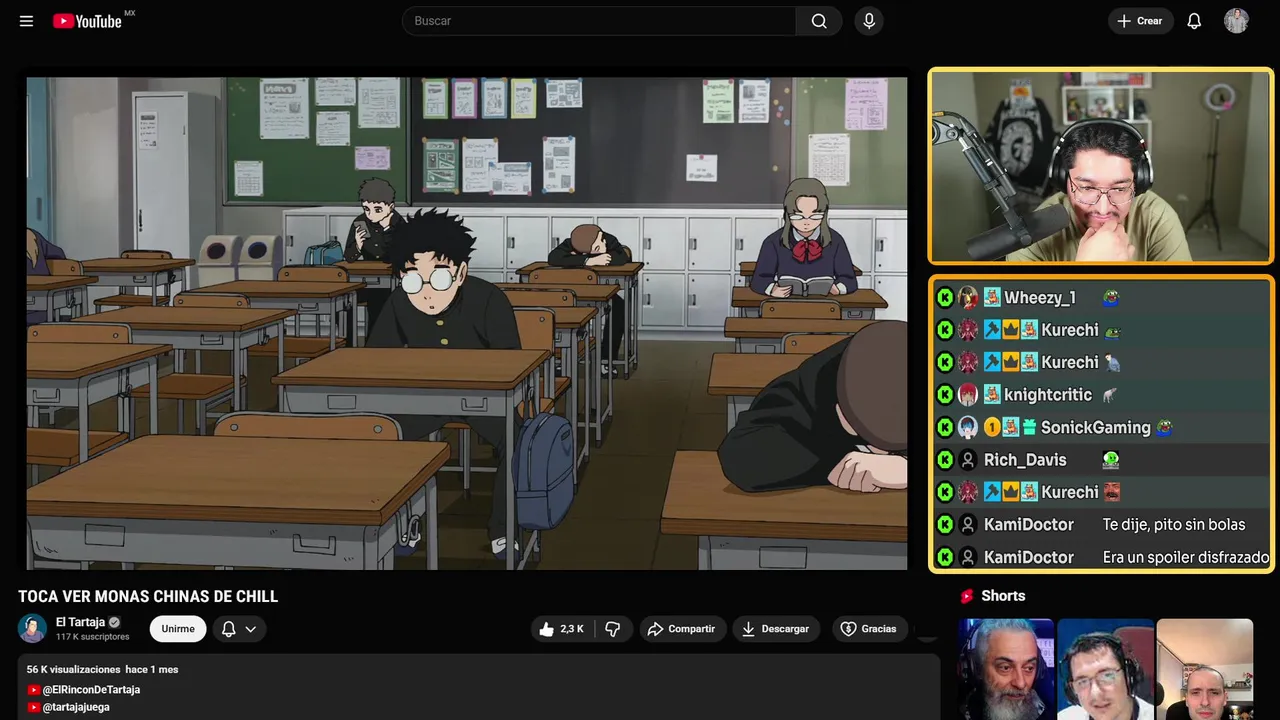
Task: Click the 'hace 1 mes' upload date
Action: tap(152, 669)
